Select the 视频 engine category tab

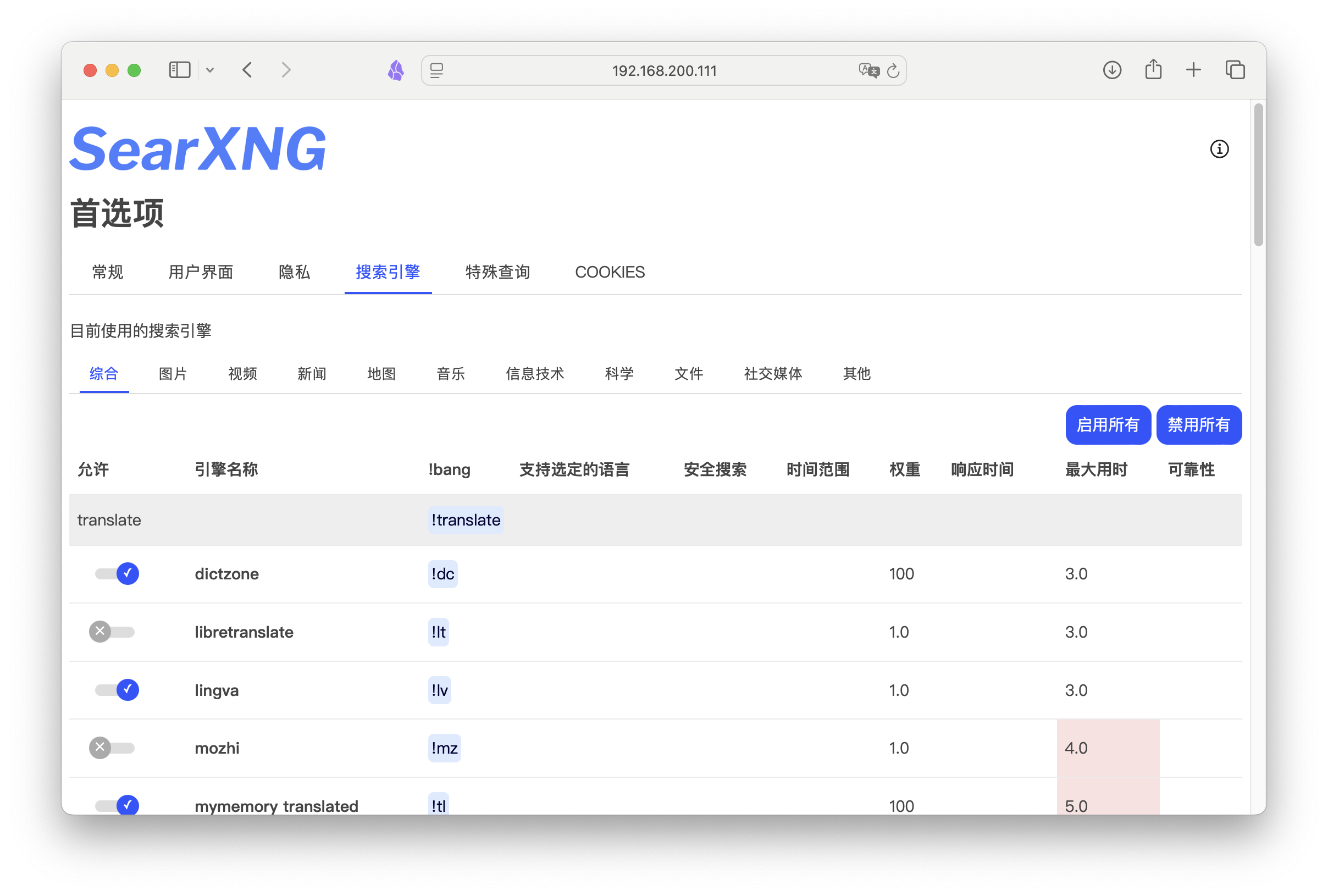(243, 374)
